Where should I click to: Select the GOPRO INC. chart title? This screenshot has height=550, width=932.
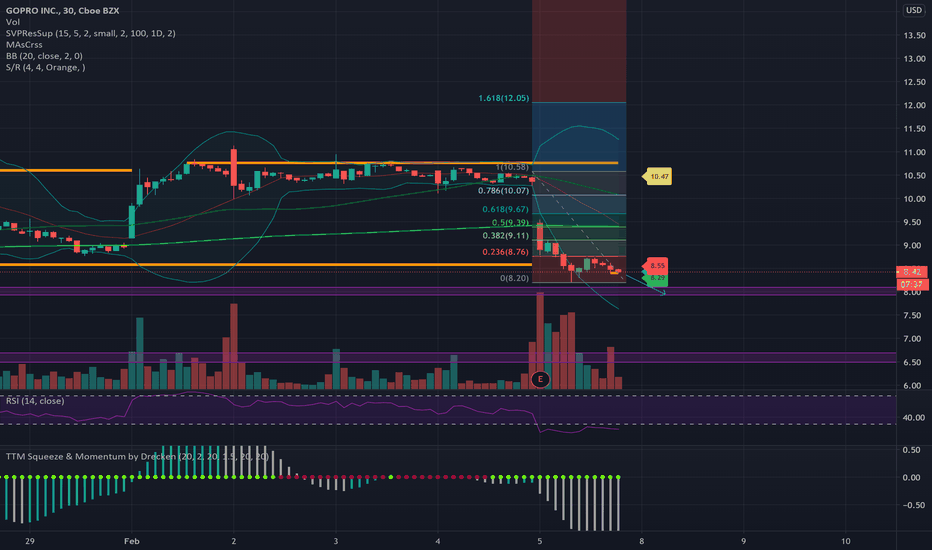62,11
